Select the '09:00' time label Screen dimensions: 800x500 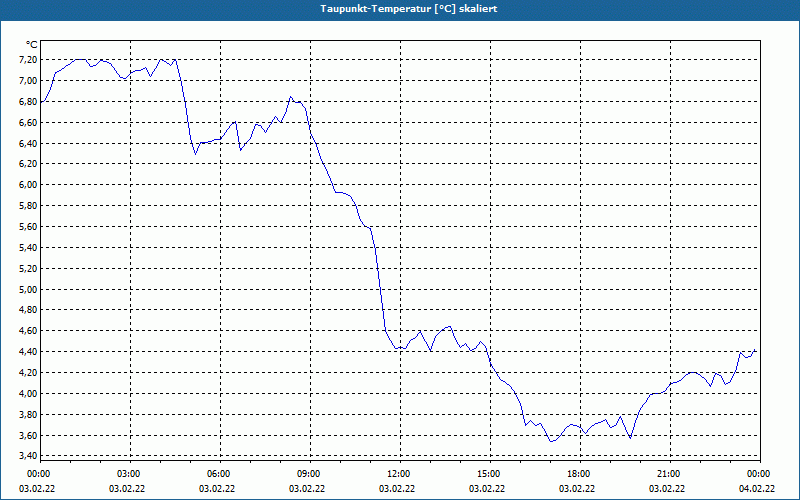pyautogui.click(x=309, y=474)
